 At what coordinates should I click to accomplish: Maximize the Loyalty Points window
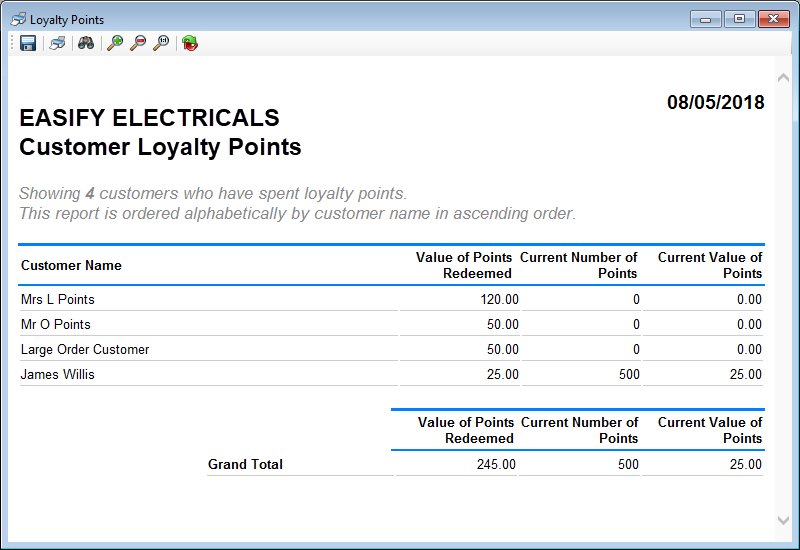[x=739, y=19]
